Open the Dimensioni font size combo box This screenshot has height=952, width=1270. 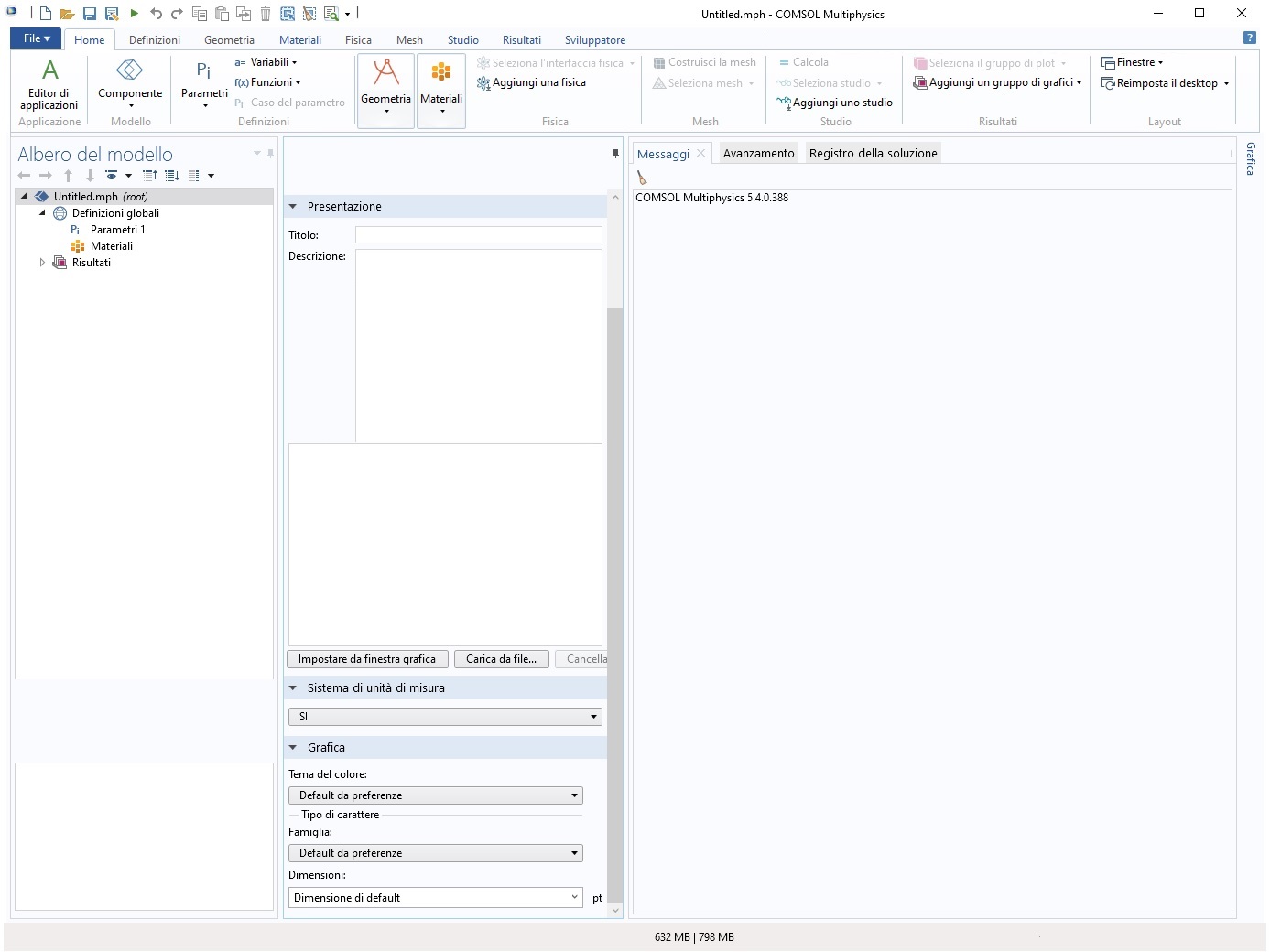(436, 898)
